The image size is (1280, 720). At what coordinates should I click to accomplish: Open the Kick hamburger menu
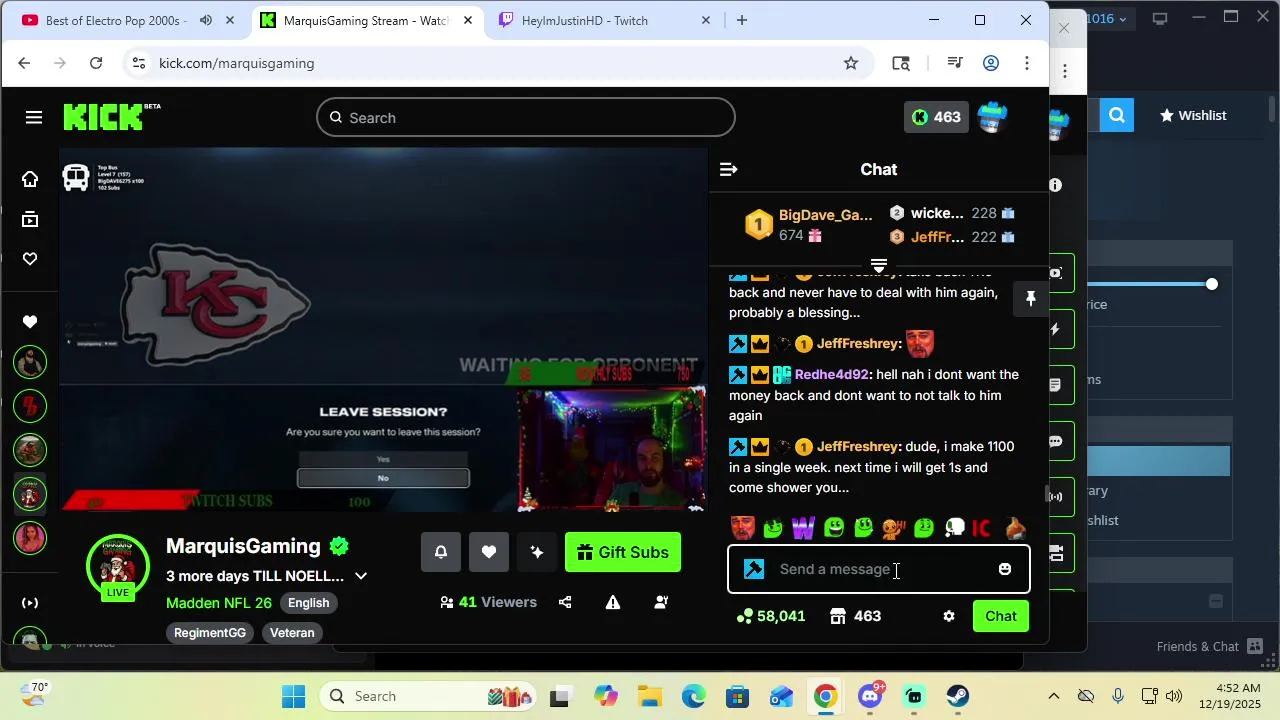[x=34, y=118]
